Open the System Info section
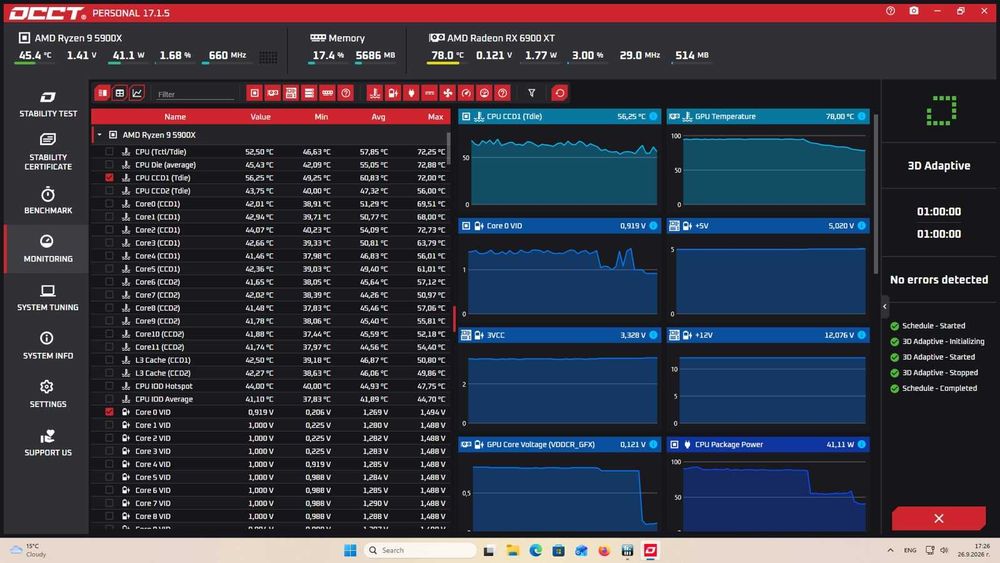The width and height of the screenshot is (1000, 563). [x=48, y=346]
